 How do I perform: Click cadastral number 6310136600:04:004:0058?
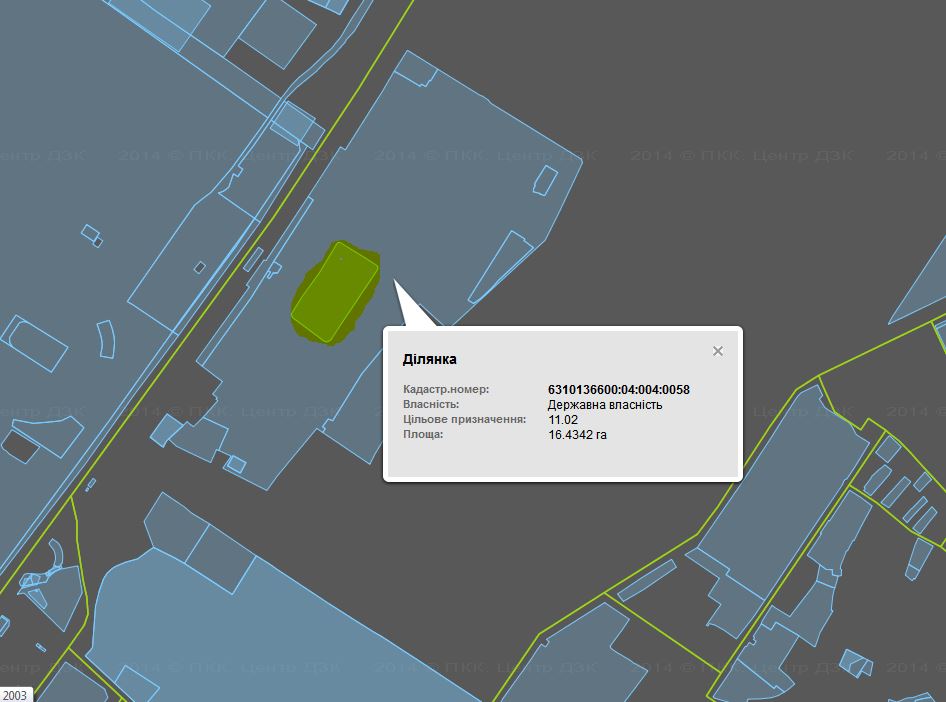pos(618,390)
